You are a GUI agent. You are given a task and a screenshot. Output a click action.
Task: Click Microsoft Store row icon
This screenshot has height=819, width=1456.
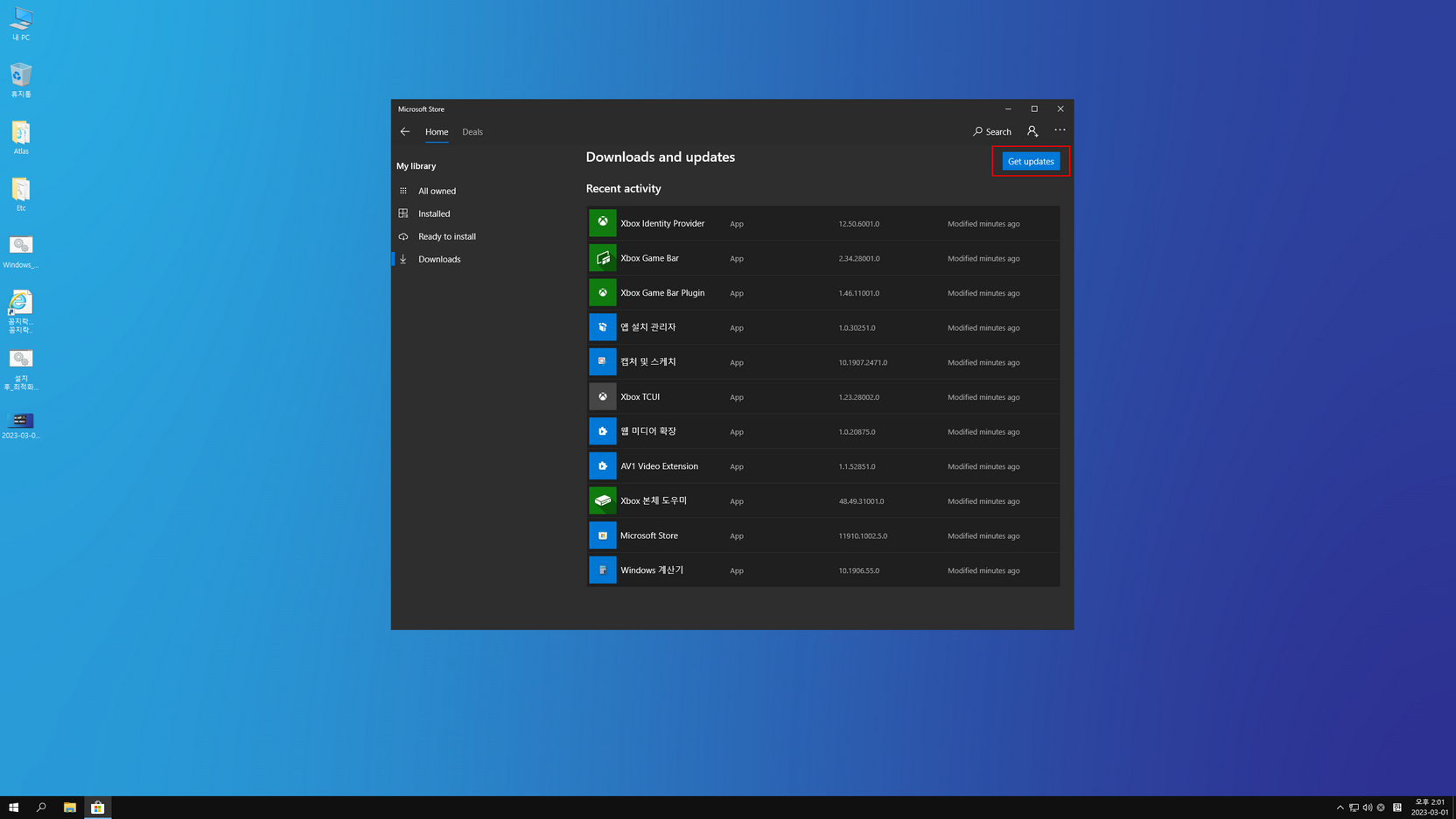point(603,535)
